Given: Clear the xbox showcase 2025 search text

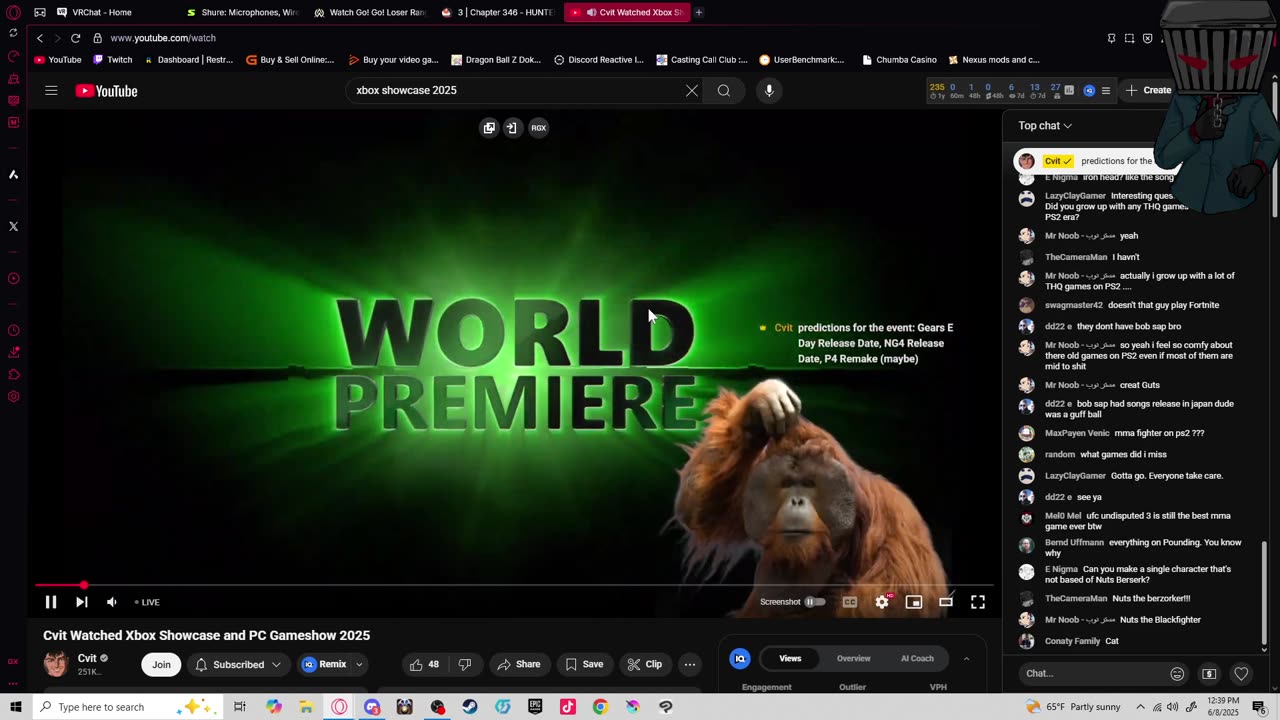Looking at the screenshot, I should pos(691,91).
